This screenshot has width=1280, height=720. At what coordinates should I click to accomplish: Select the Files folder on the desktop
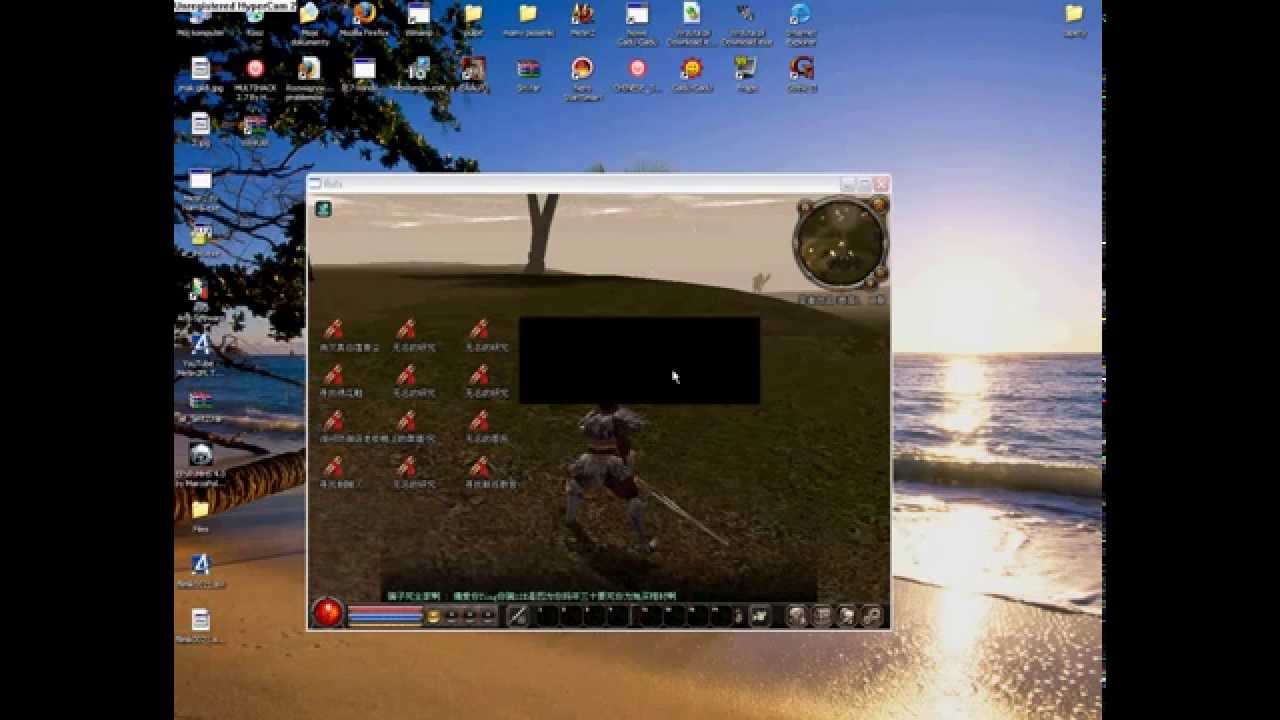[x=200, y=516]
